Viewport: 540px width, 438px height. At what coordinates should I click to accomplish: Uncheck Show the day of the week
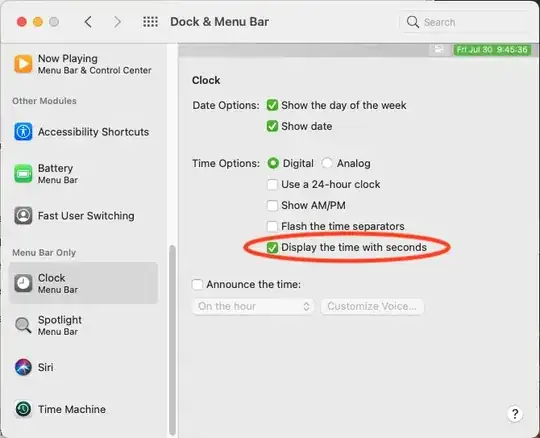[272, 105]
